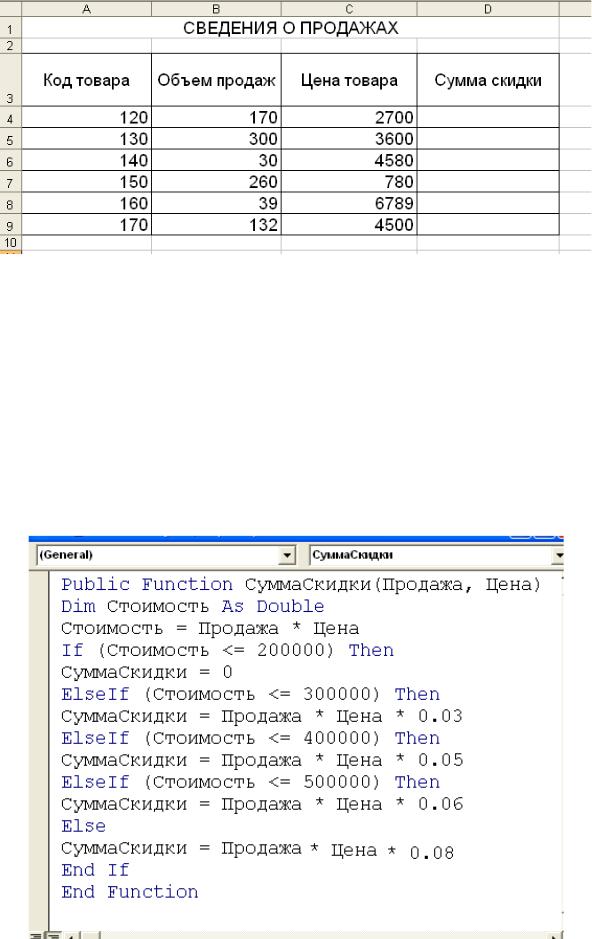Viewport: 592px width, 939px height.
Task: Click the If (Стоимость <= 200000) line
Action: tap(227, 650)
